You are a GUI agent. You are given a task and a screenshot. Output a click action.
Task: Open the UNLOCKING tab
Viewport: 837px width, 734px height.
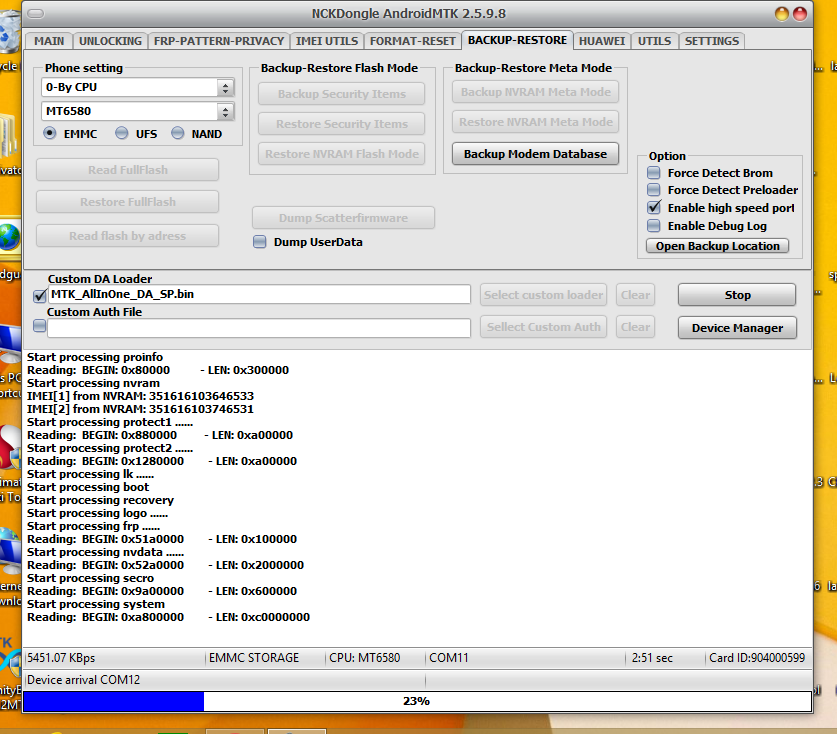click(110, 41)
